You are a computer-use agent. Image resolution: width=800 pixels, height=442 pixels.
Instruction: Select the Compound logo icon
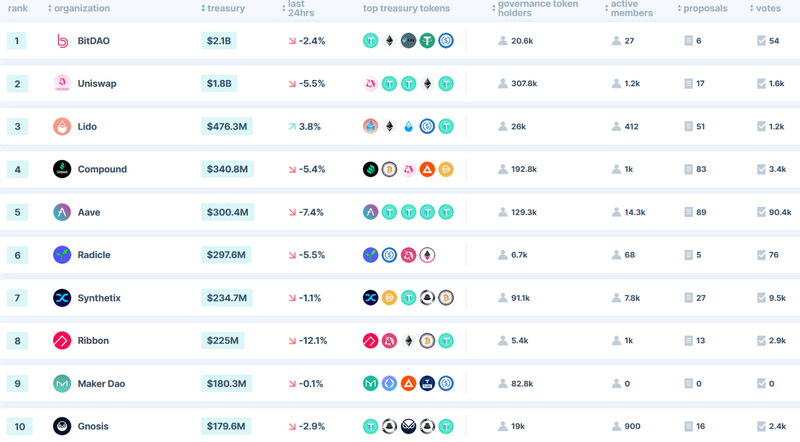click(62, 169)
